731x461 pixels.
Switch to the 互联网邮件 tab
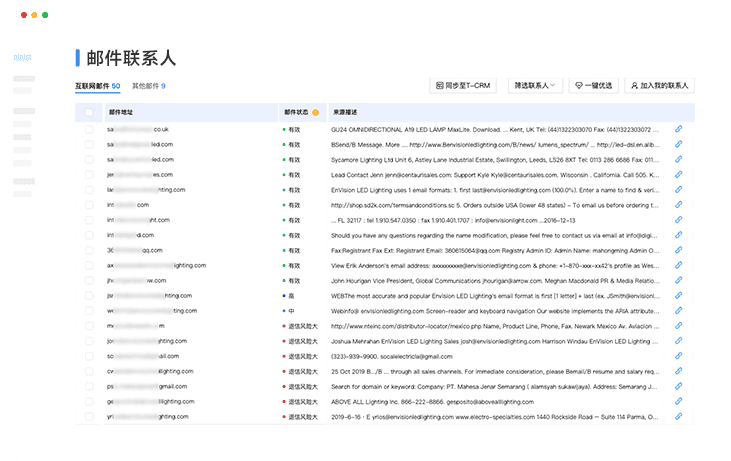coord(97,87)
